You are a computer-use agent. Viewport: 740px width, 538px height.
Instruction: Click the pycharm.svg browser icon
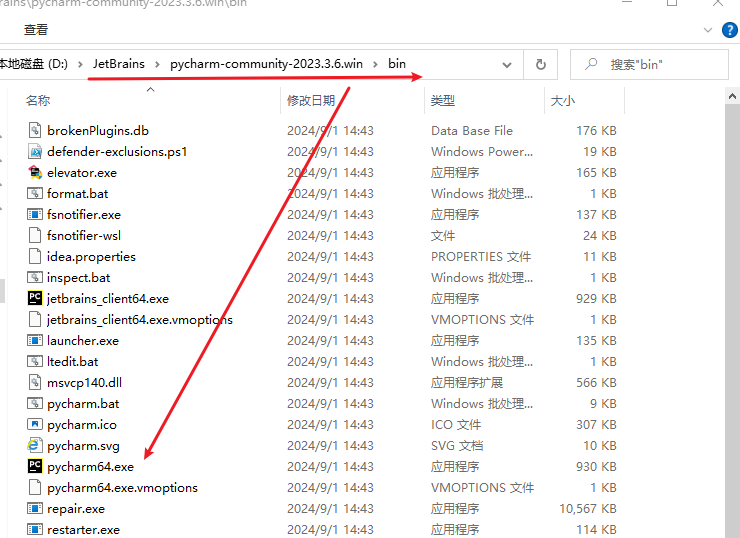point(35,446)
